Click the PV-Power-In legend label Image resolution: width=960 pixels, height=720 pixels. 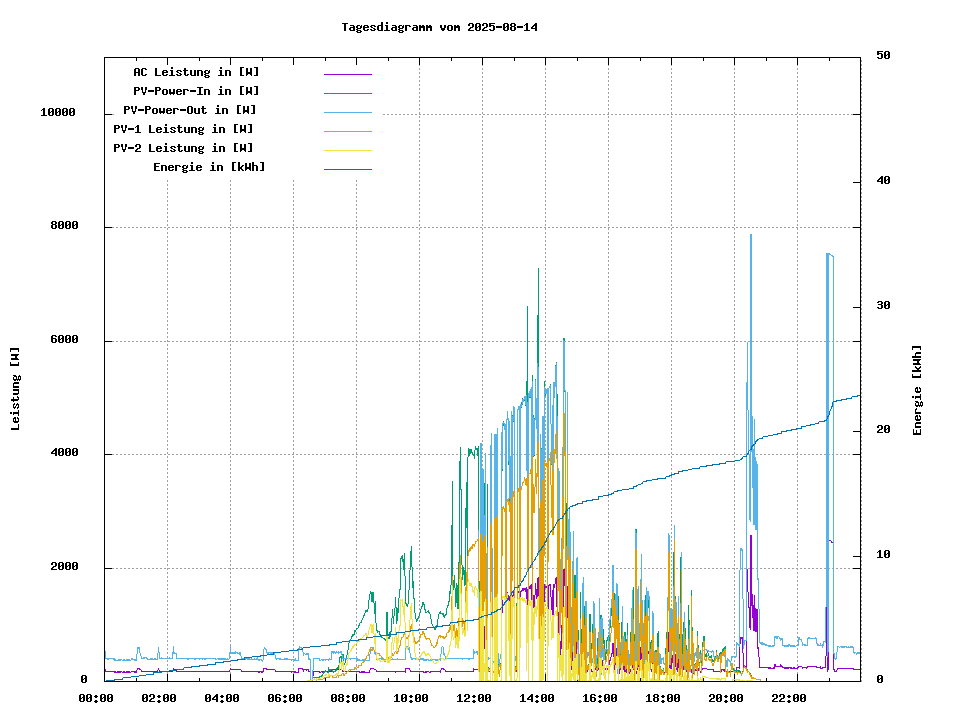tap(197, 91)
